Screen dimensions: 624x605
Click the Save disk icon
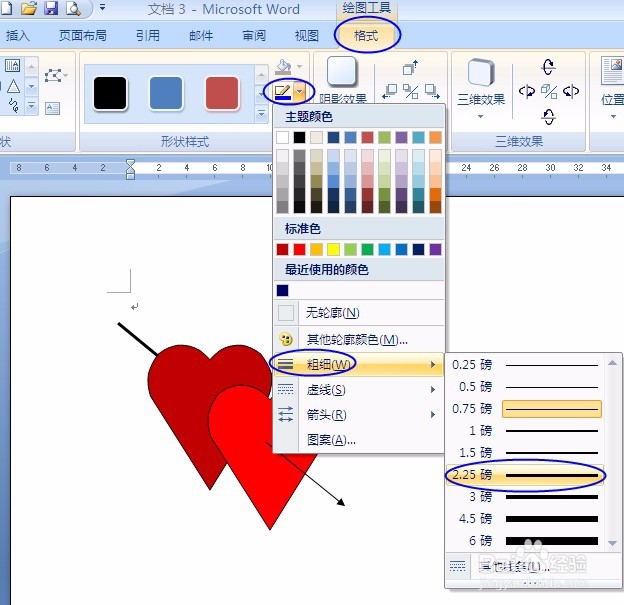tap(51, 8)
